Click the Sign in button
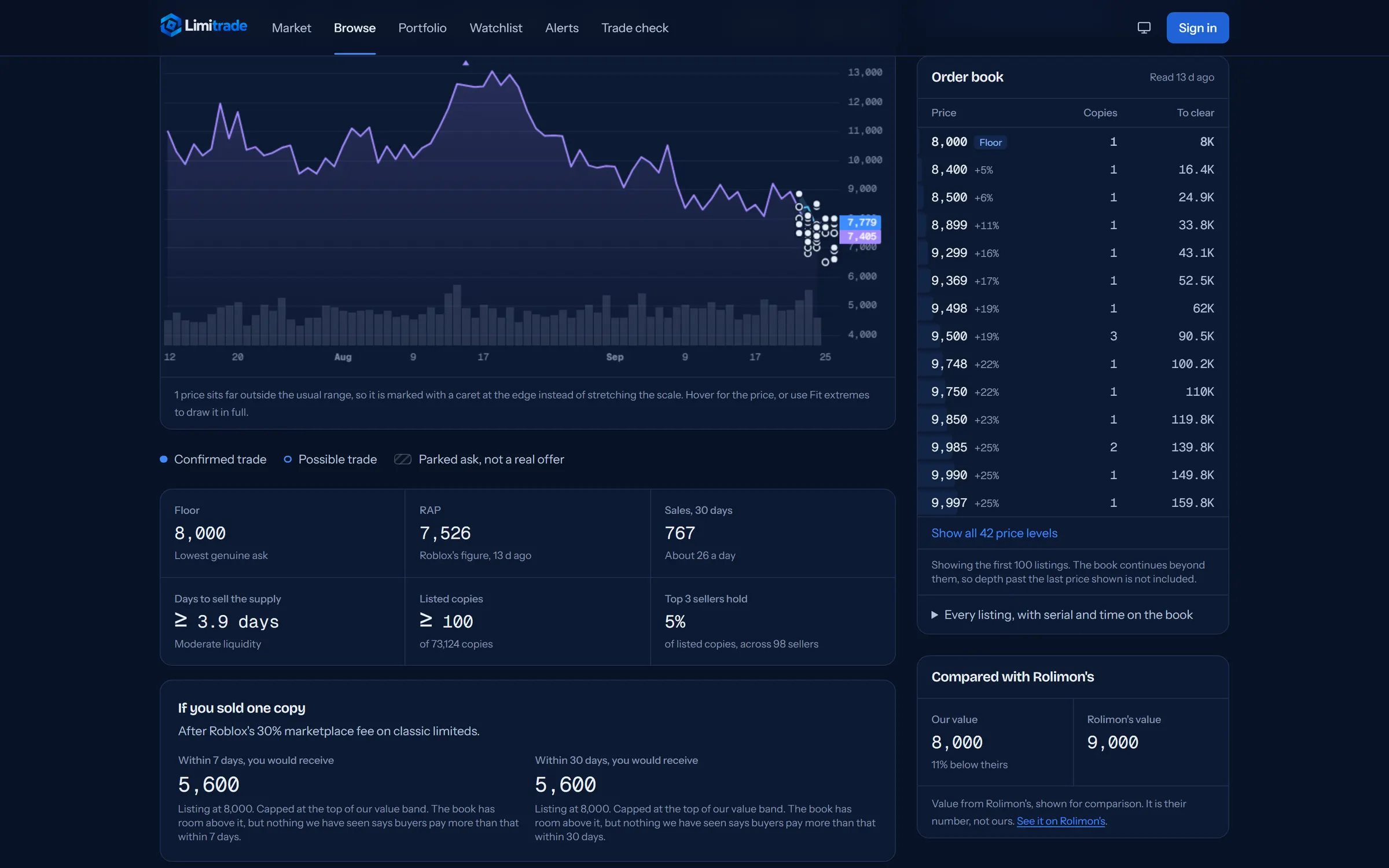Screen dimensions: 1389x868 coord(1197,28)
